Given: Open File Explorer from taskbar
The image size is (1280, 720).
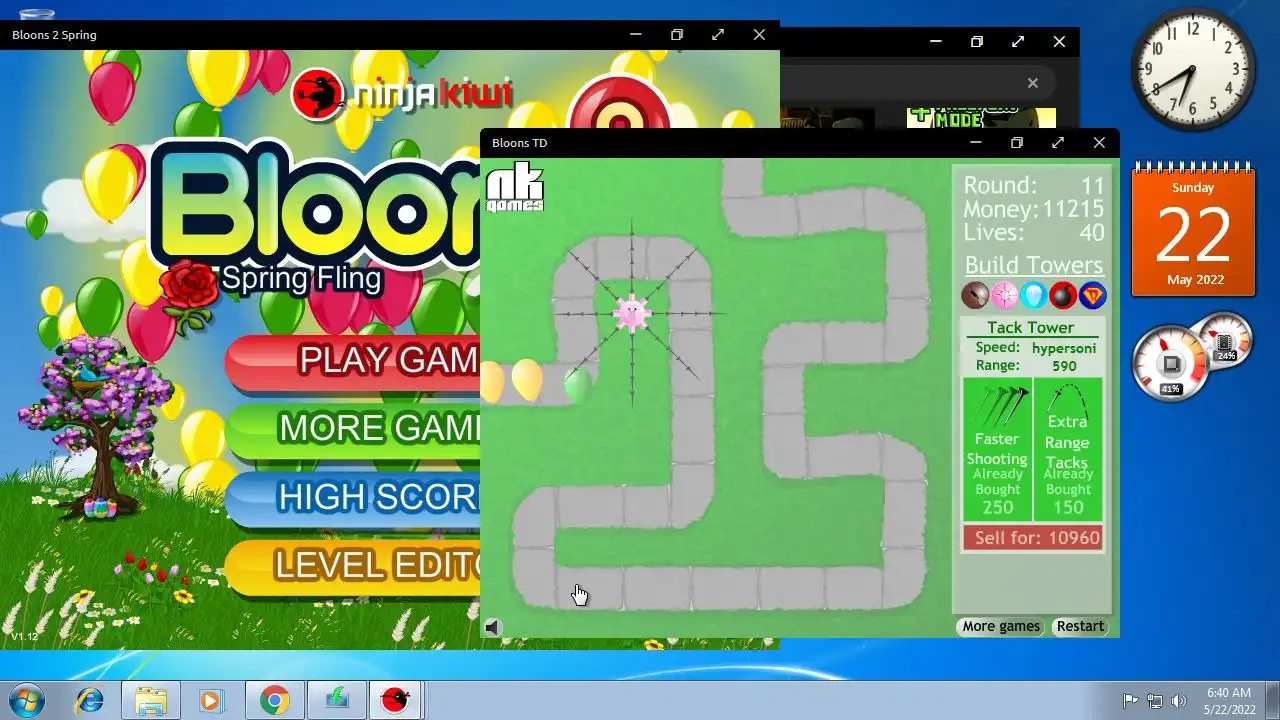Looking at the screenshot, I should [151, 700].
